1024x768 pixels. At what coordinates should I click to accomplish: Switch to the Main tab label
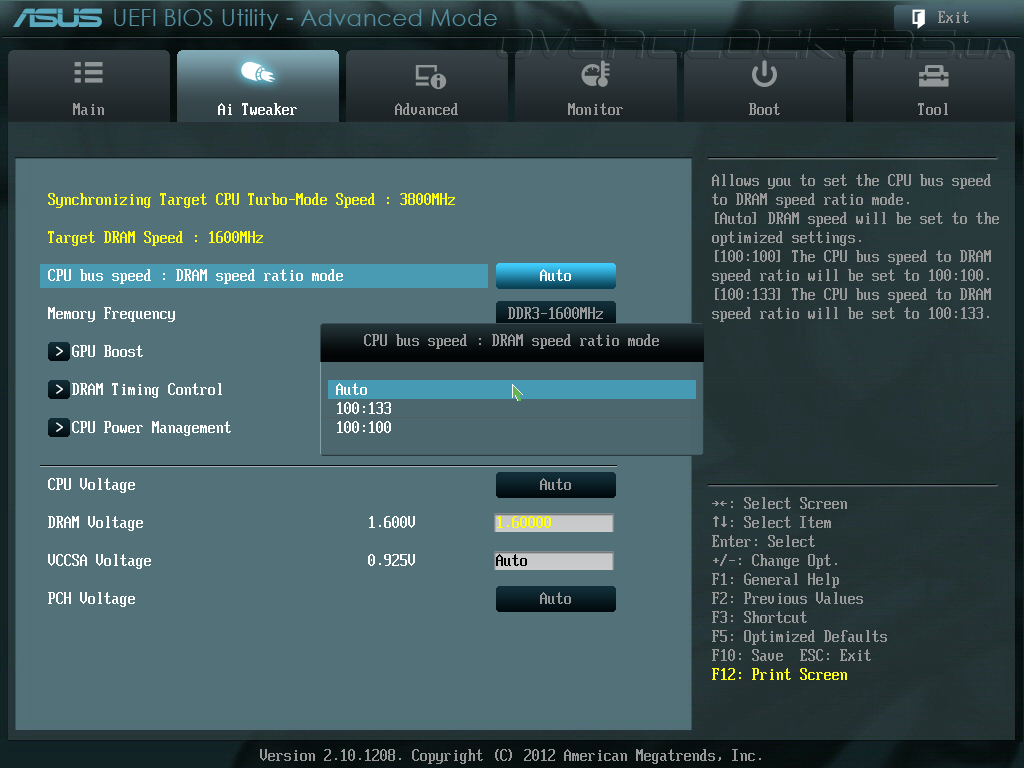(88, 110)
